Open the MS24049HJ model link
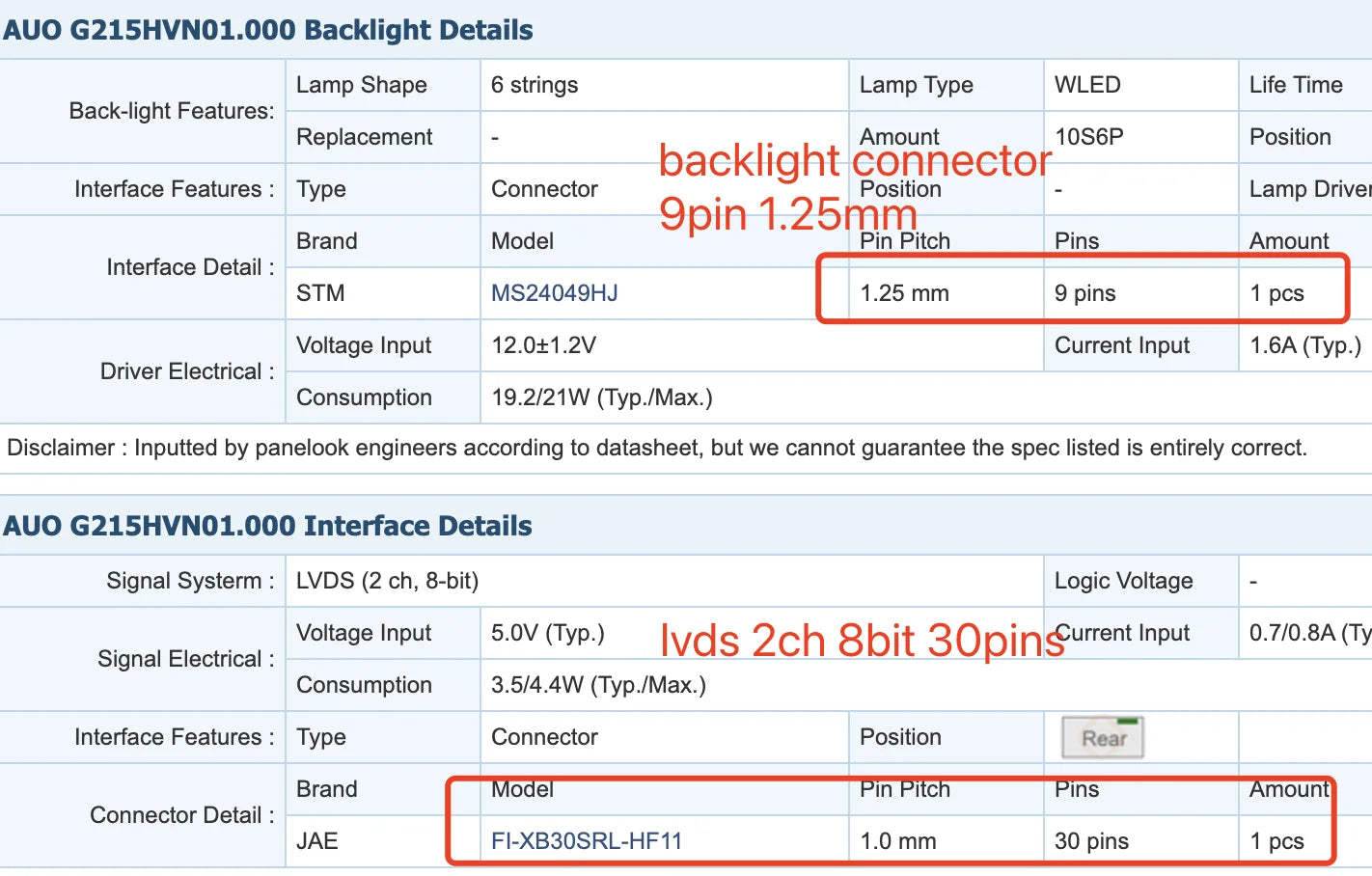Screen dimensions: 1372x876 555,293
